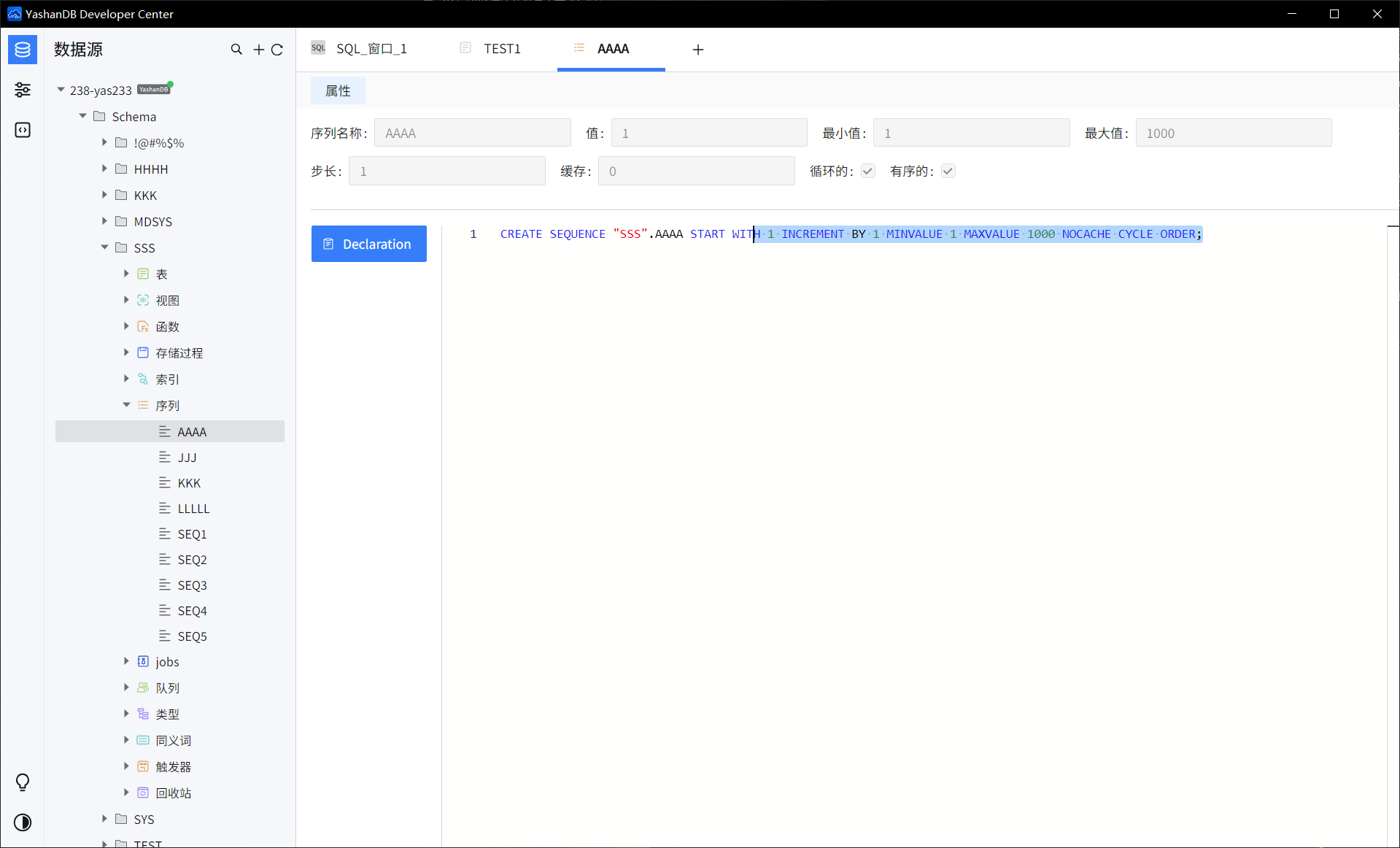Select the SEQ1 sequence
This screenshot has height=848, width=1400.
coord(192,533)
